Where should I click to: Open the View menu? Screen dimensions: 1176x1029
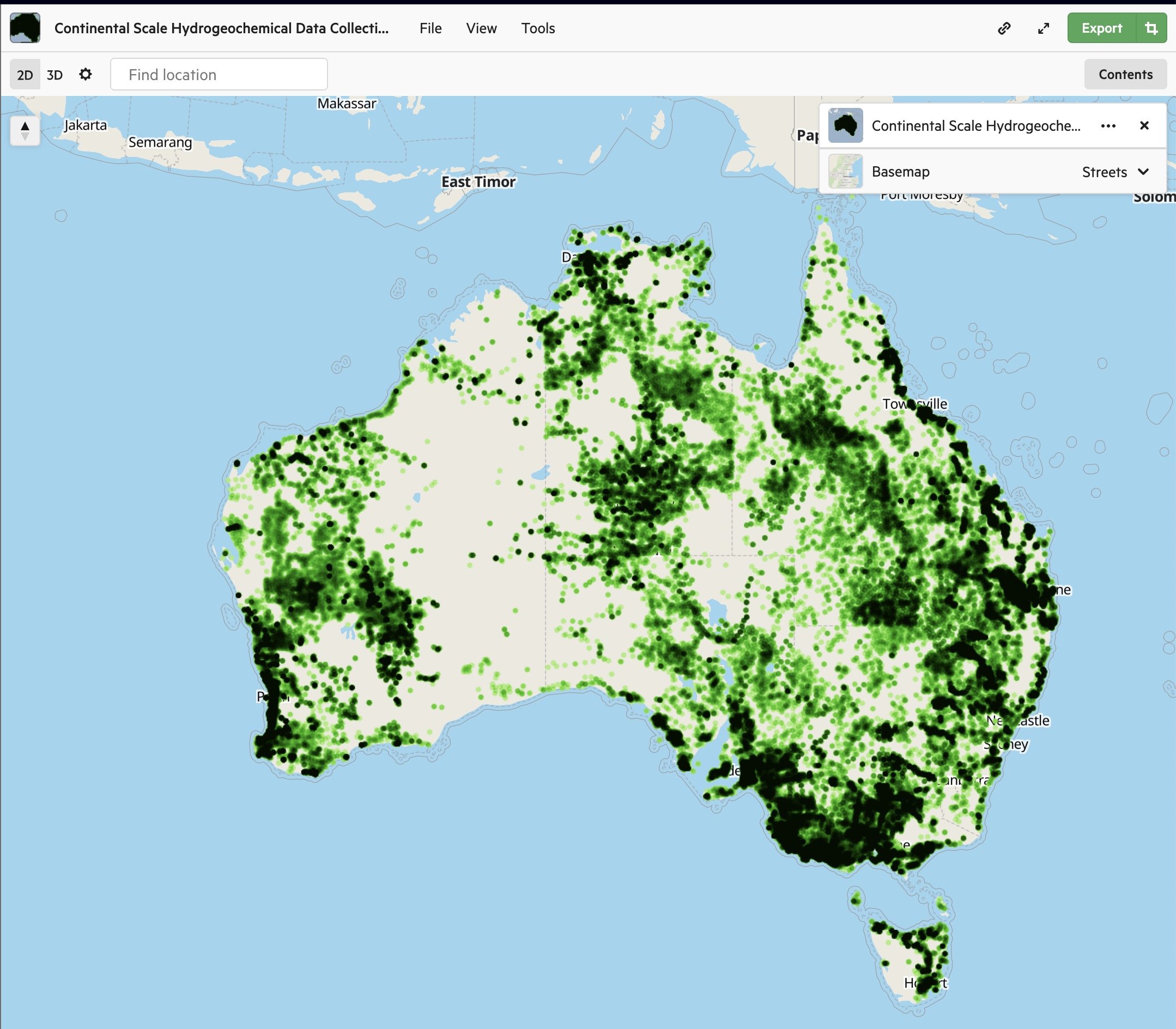coord(481,28)
